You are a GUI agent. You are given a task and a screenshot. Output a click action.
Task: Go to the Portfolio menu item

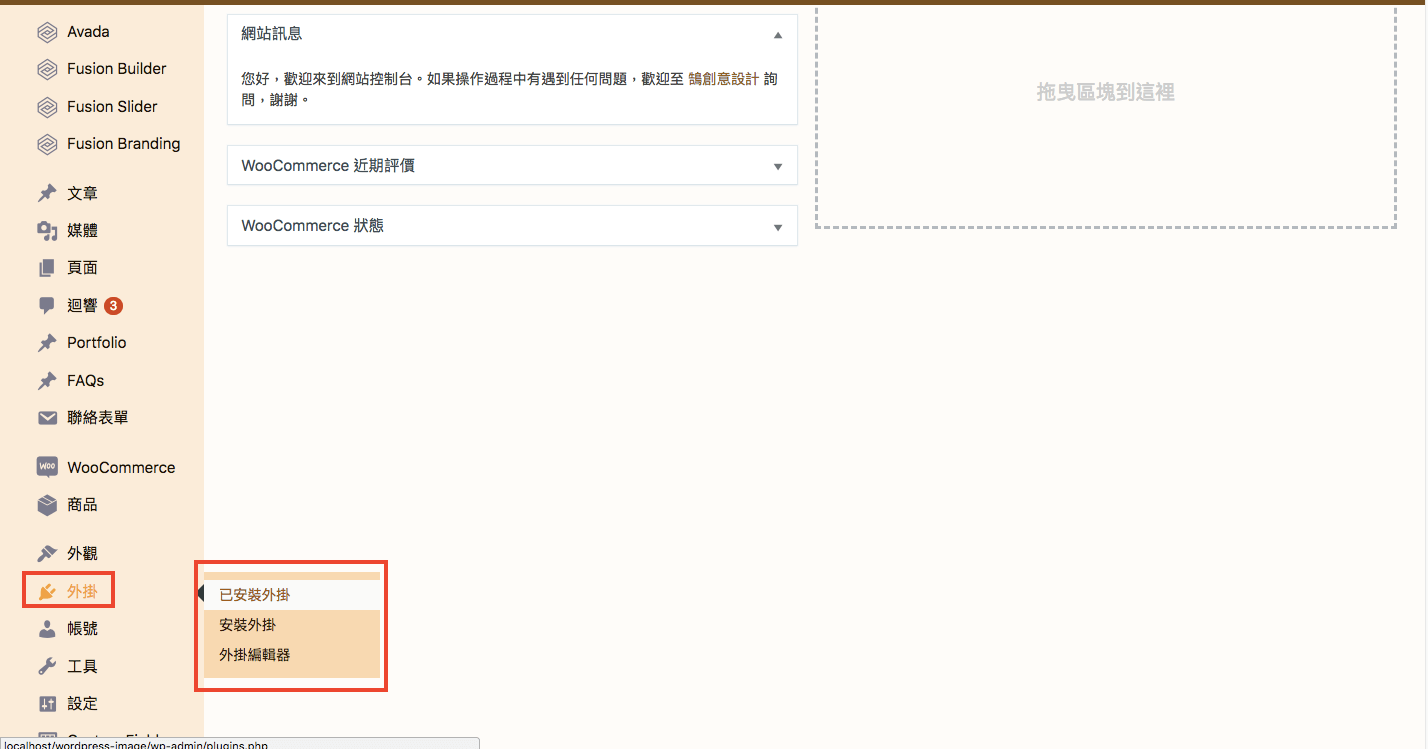[x=97, y=342]
